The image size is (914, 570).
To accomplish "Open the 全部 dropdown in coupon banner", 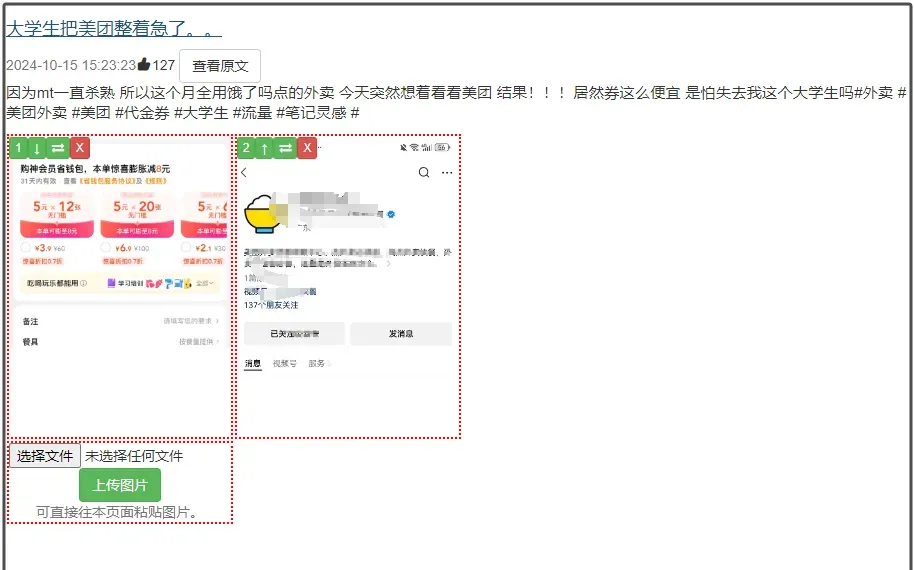I will 204,284.
